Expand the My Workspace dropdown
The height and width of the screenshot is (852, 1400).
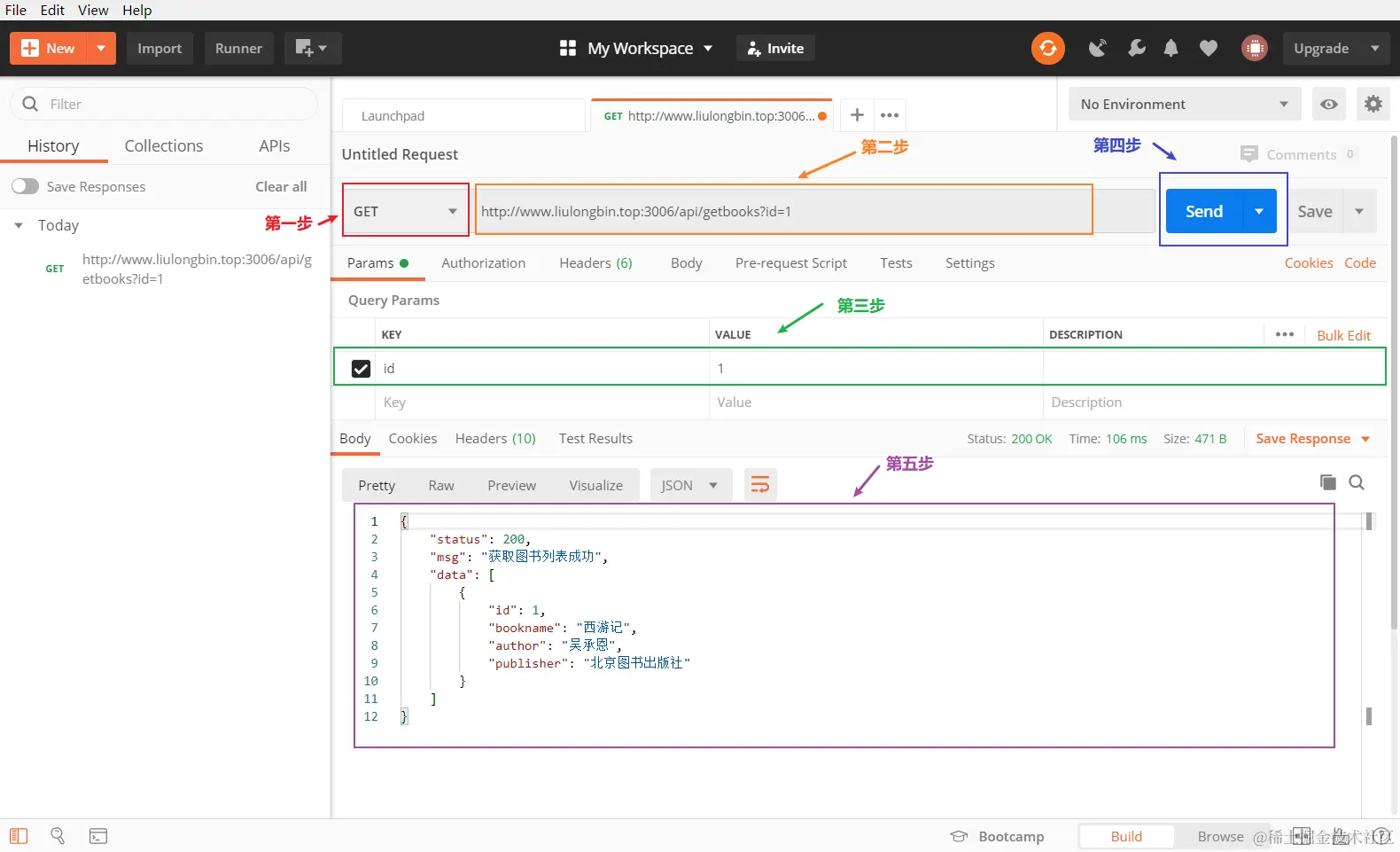708,48
